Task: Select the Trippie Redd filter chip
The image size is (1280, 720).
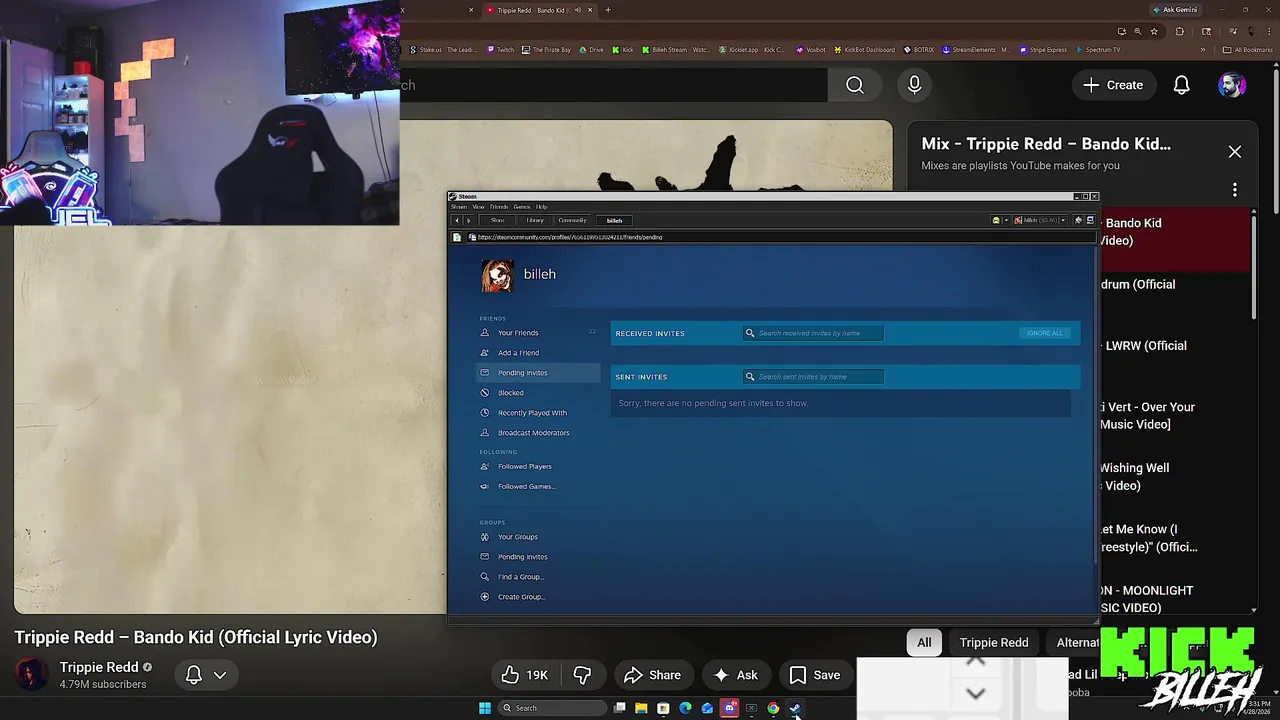Action: 994,642
